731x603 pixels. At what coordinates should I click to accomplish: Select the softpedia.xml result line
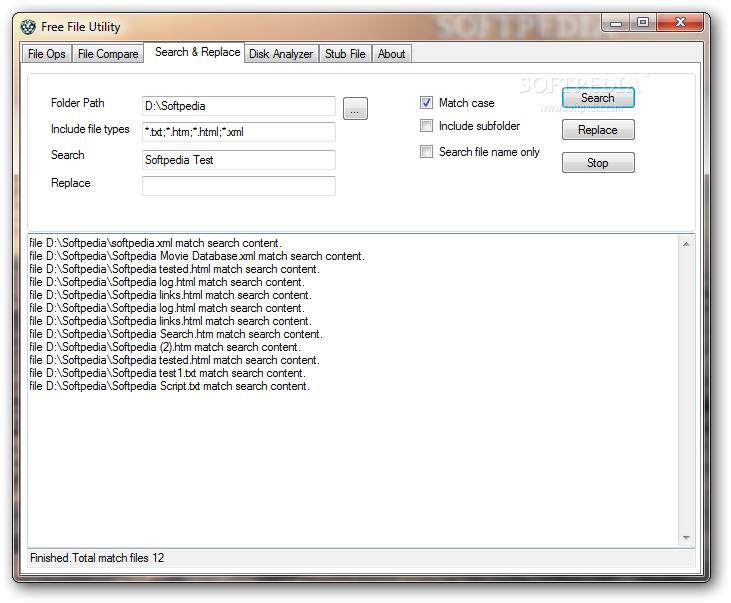(155, 243)
